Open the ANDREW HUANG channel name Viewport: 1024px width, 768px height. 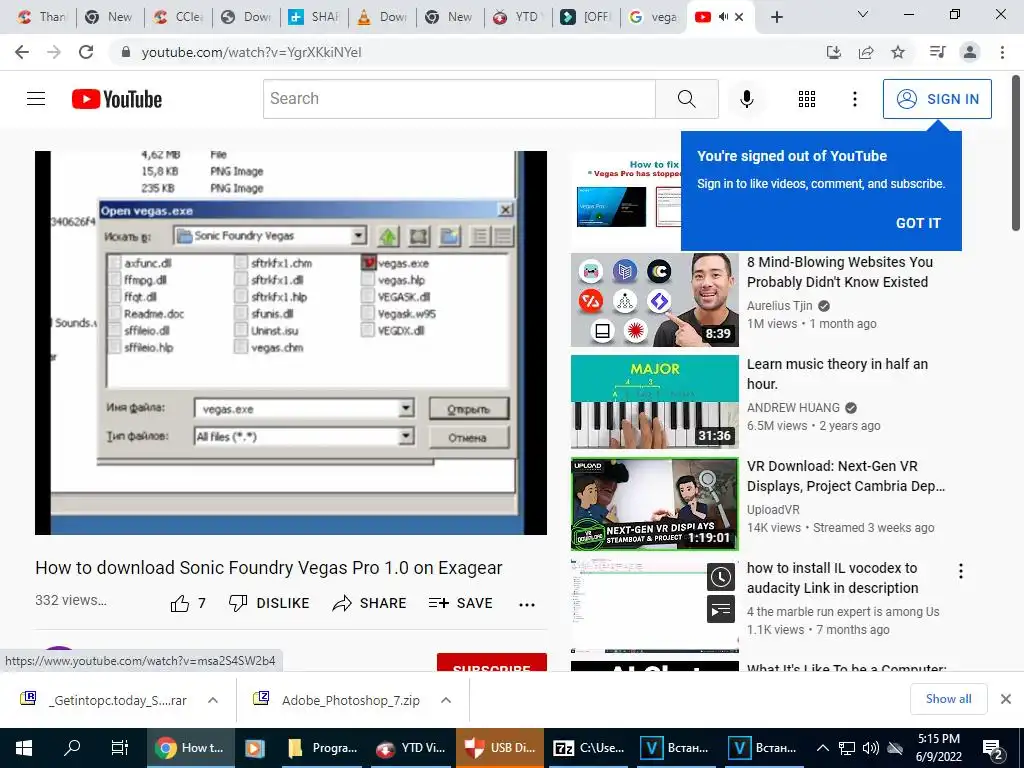point(793,408)
